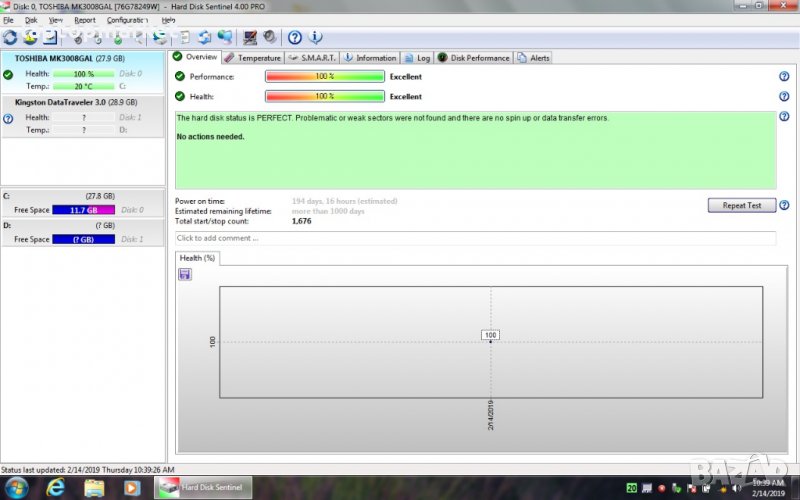Open the Report menu
800x500 pixels.
(85, 20)
